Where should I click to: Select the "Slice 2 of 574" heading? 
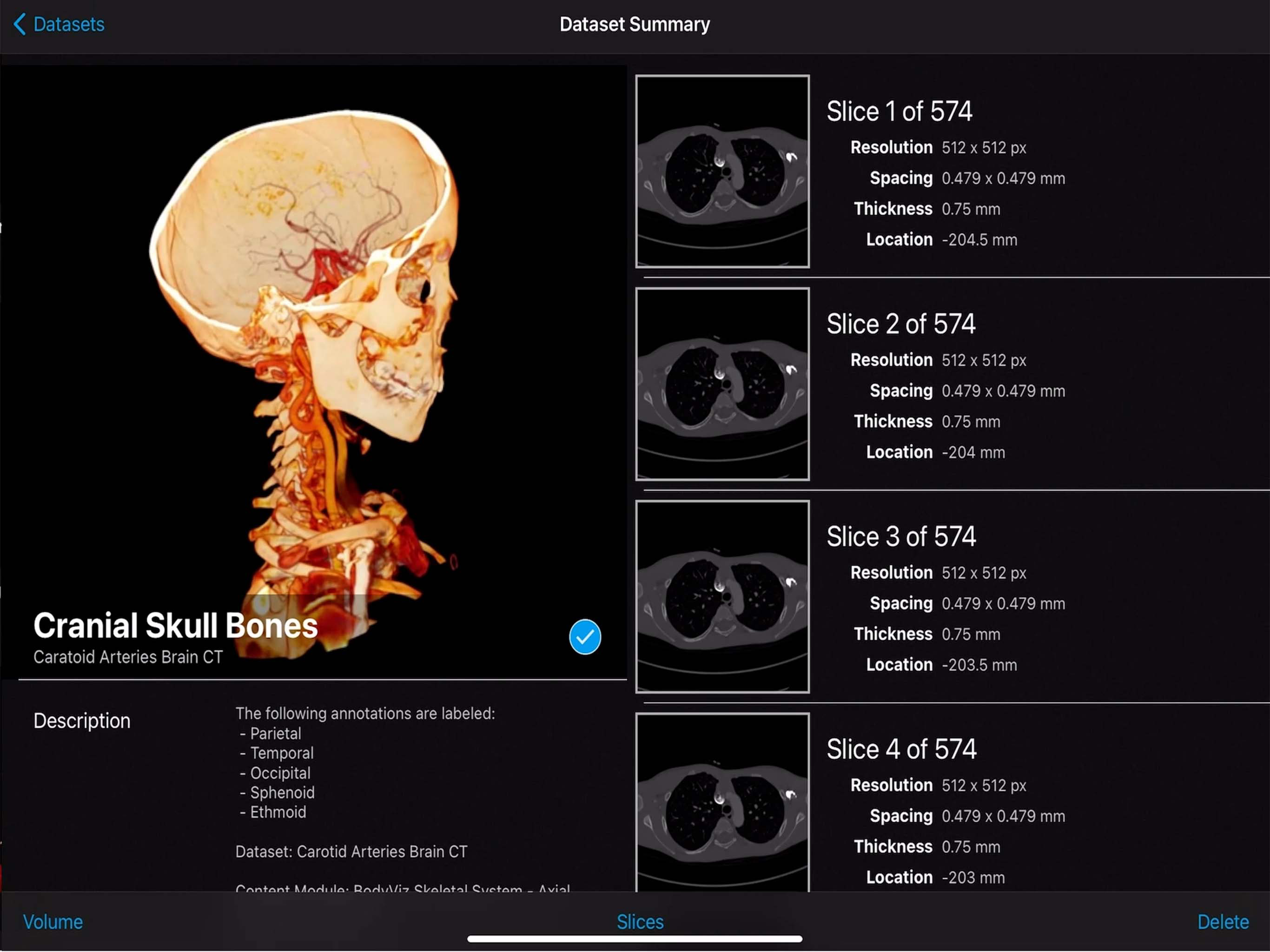tap(901, 324)
